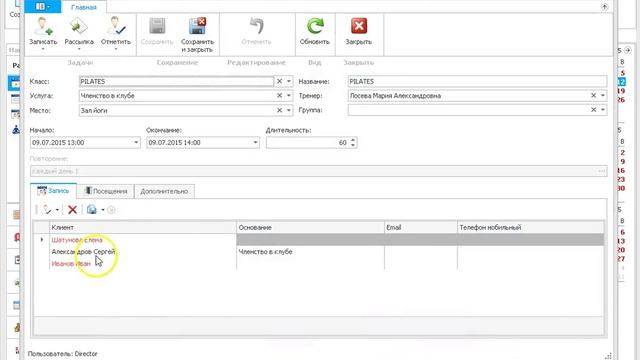Open the Записать split arrow below label
Viewport: 640px width, 360px height.
(43, 49)
